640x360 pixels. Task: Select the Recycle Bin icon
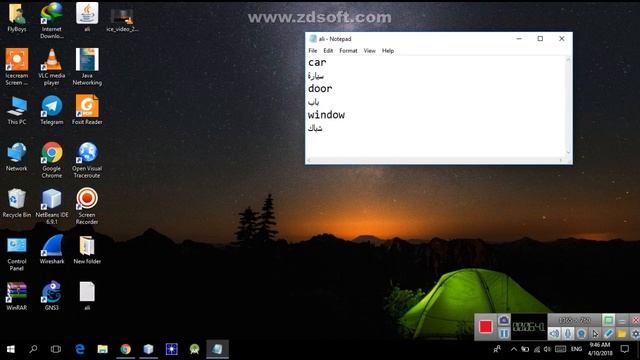coord(17,203)
